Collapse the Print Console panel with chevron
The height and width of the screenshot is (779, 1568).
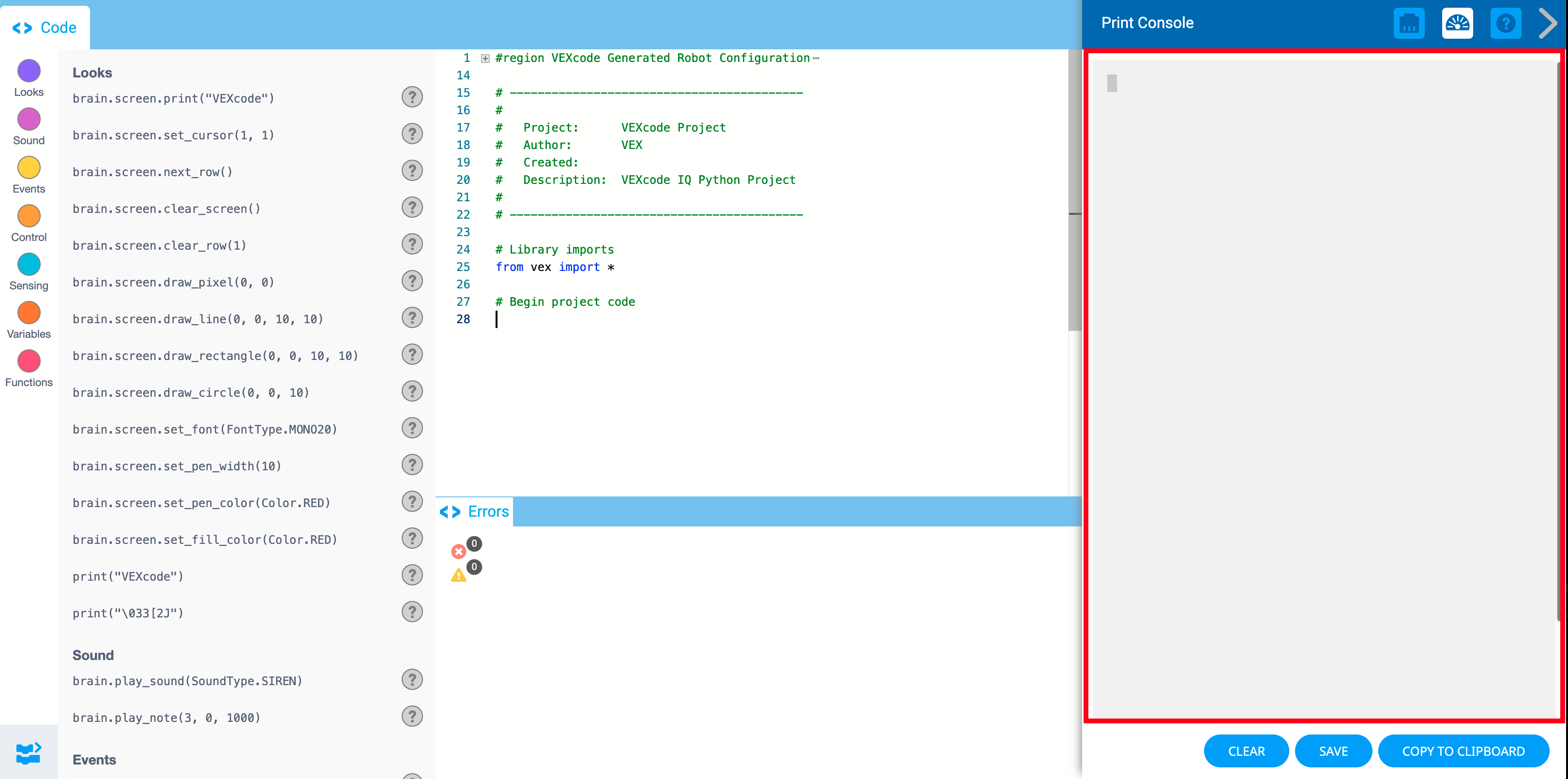click(1547, 23)
